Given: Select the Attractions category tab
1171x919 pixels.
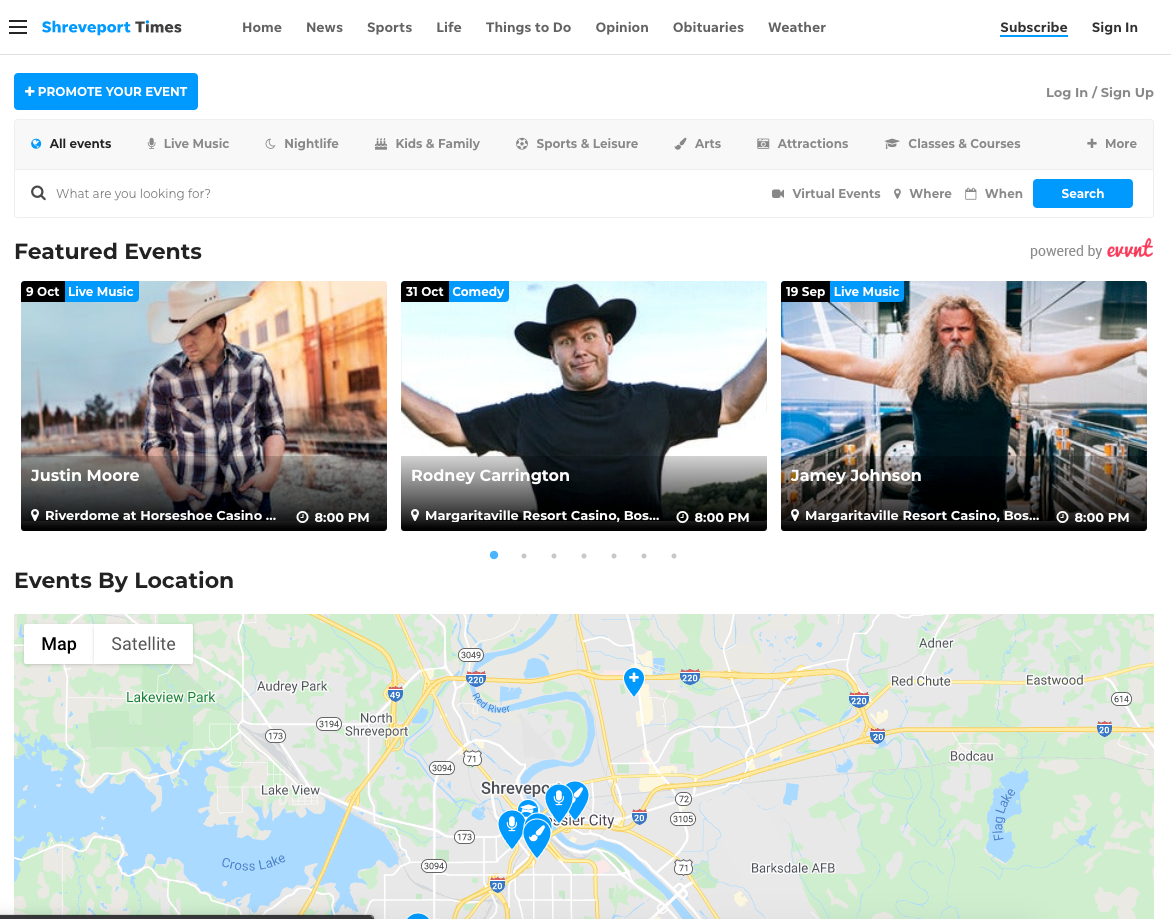Looking at the screenshot, I should pos(803,143).
